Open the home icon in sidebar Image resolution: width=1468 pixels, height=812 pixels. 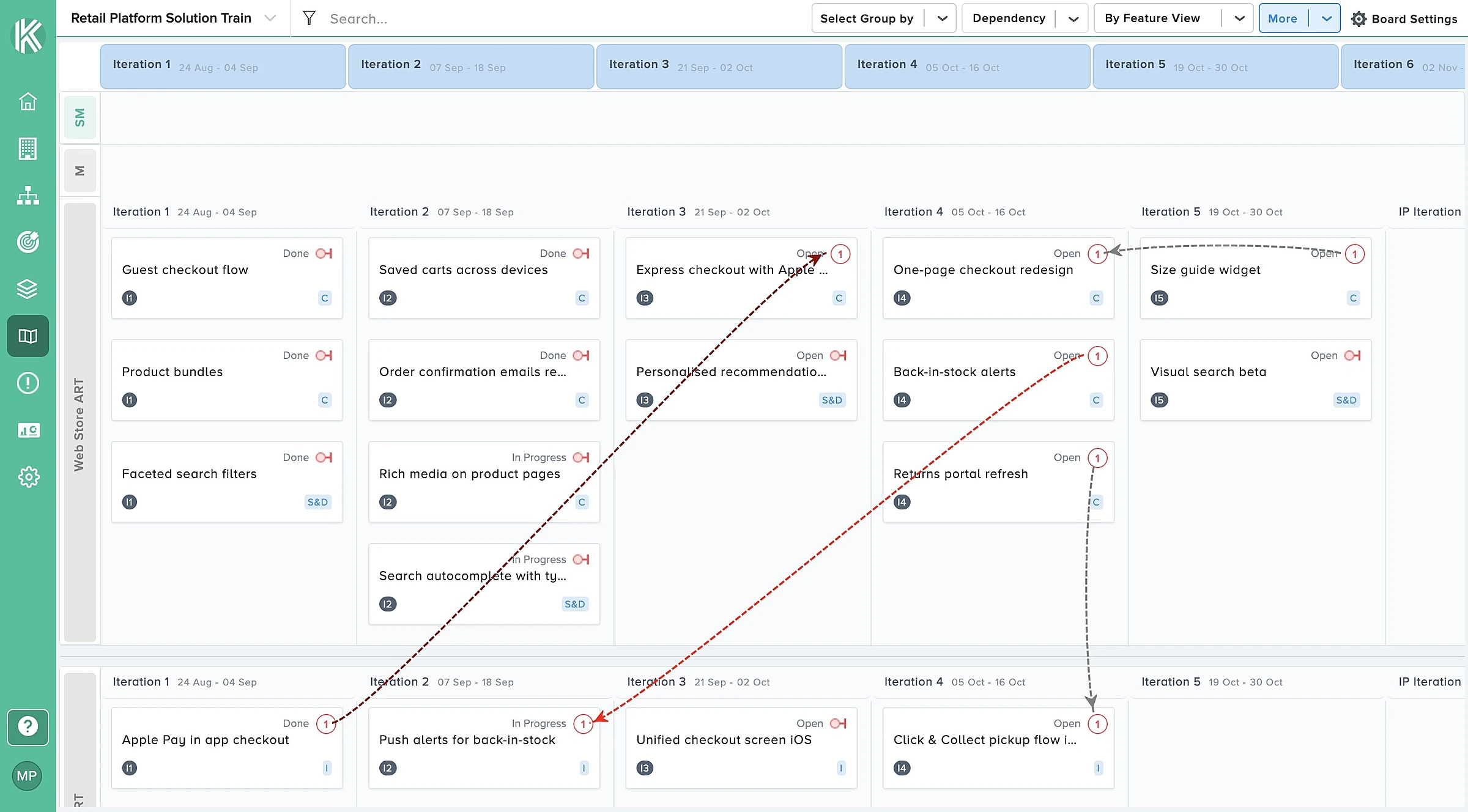28,102
